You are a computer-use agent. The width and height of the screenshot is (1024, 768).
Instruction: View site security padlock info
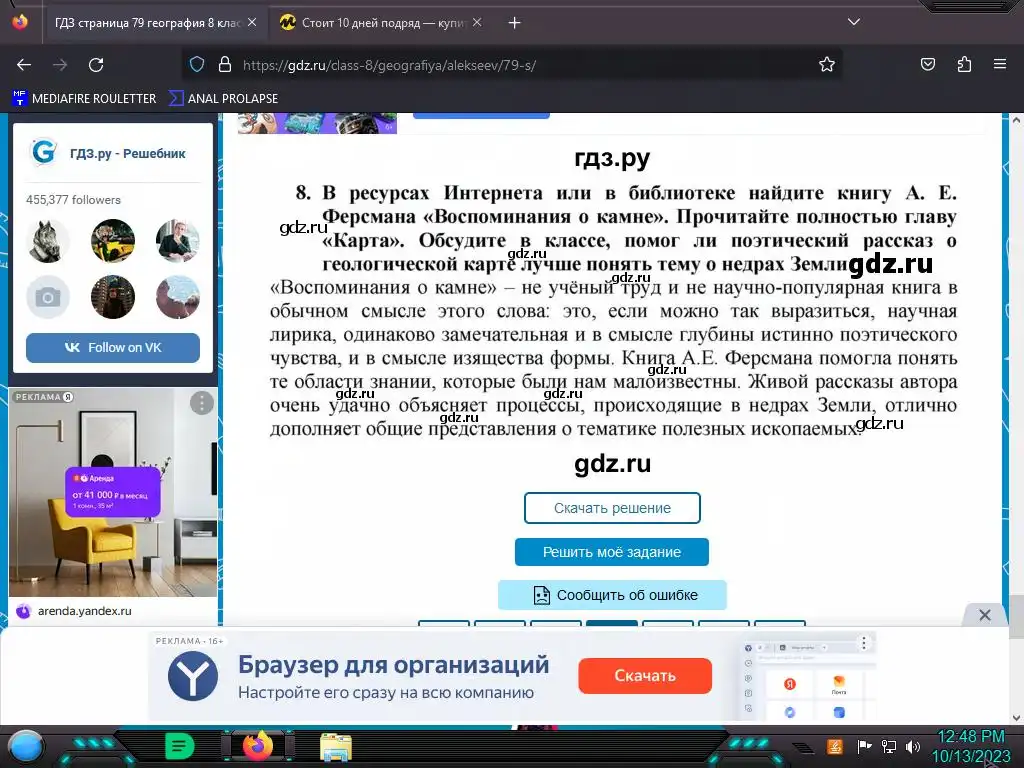click(x=225, y=65)
